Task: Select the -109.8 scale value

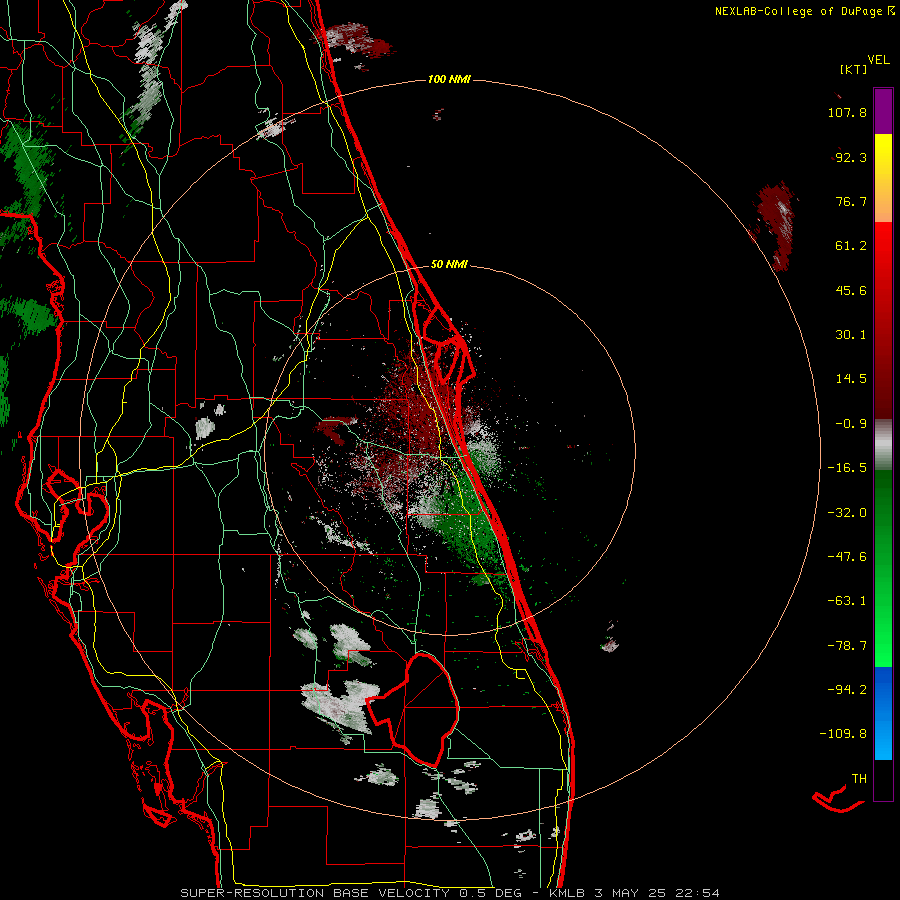Action: pos(843,734)
